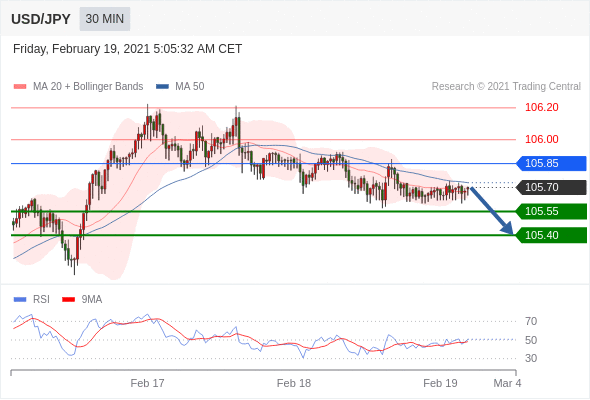Click the Feb 17 date axis marker

pyautogui.click(x=148, y=383)
